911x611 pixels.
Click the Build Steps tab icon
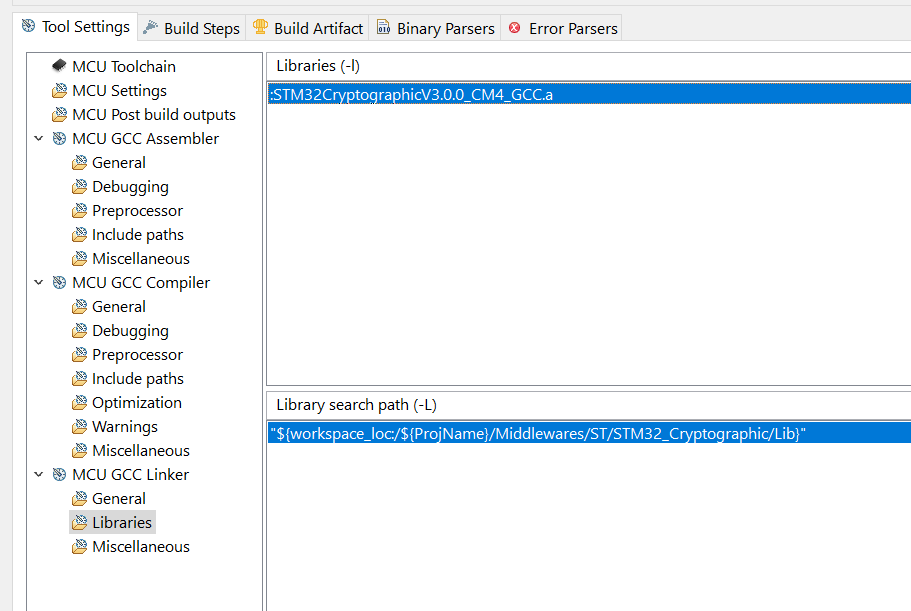(151, 28)
